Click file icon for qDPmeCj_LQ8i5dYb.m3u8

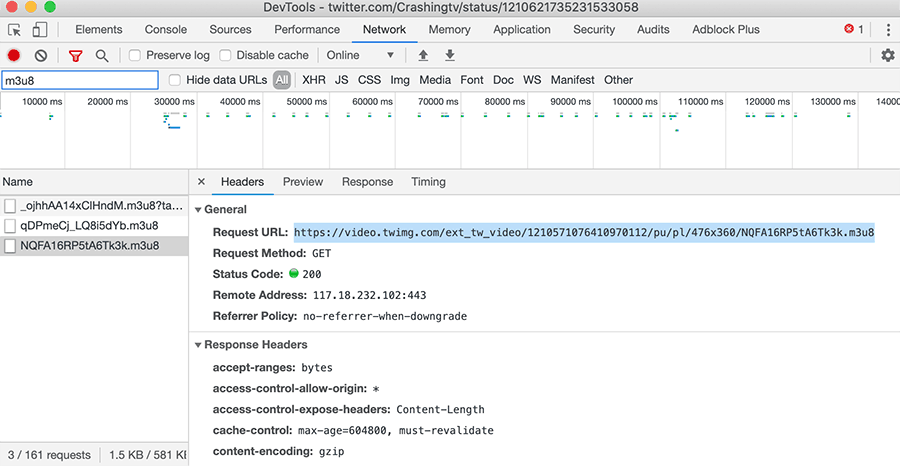pyautogui.click(x=9, y=226)
